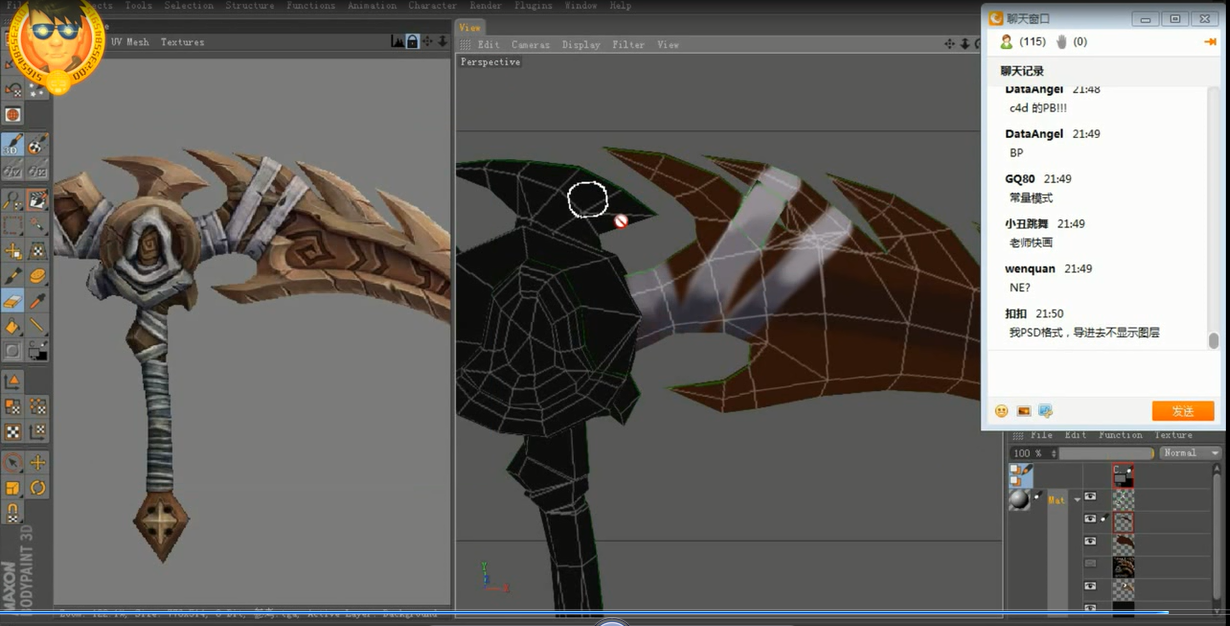Click the orange 发送 send button

click(x=1183, y=411)
